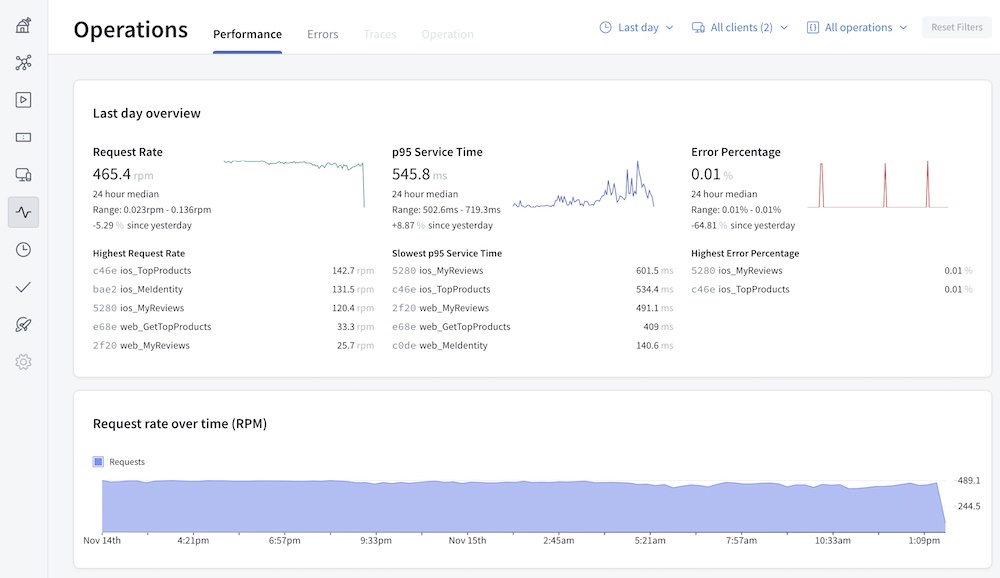Expand the Last day time range dropdown
Viewport: 1000px width, 578px height.
(636, 28)
